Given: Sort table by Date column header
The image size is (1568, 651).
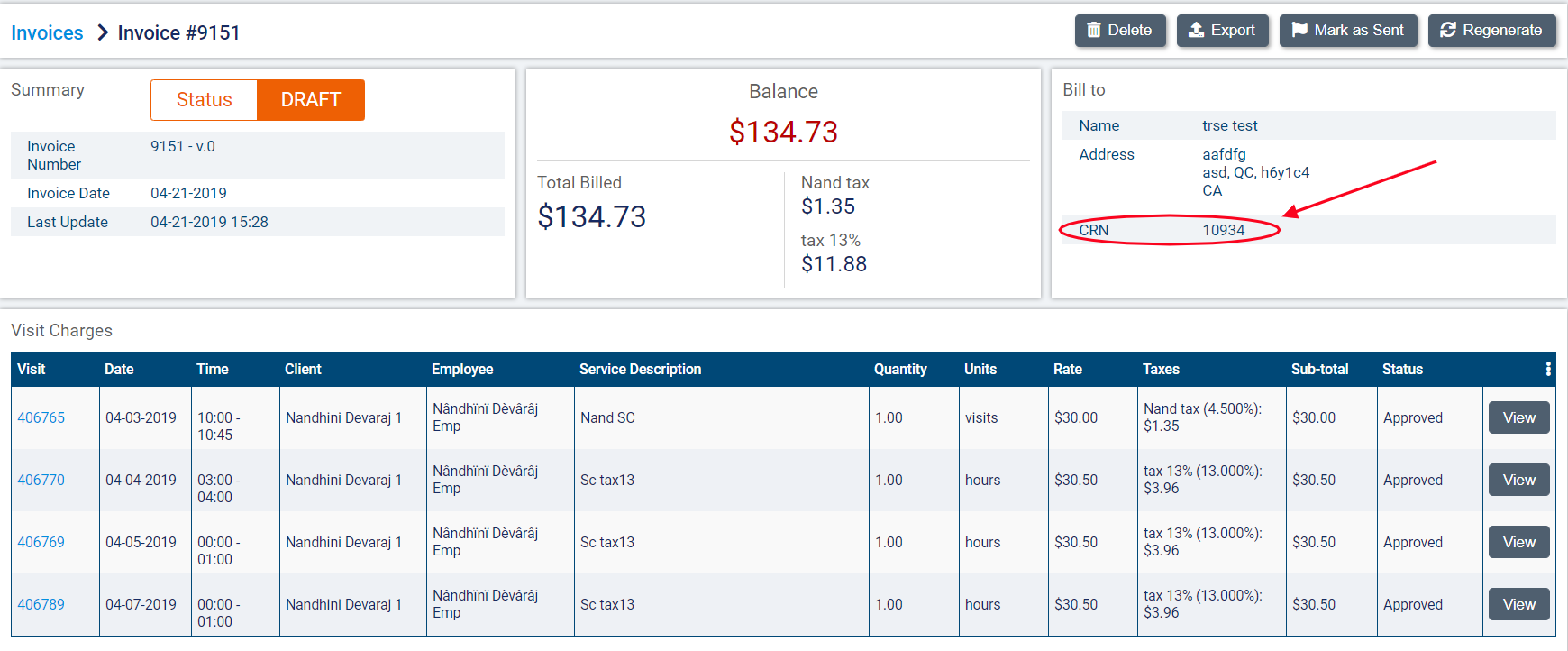Looking at the screenshot, I should (119, 369).
